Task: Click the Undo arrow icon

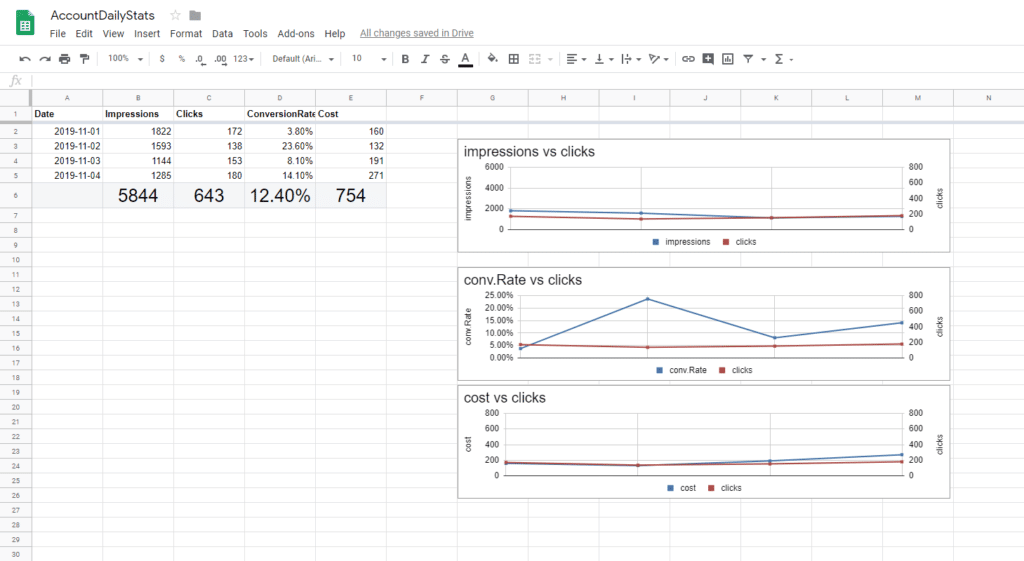Action: point(25,59)
